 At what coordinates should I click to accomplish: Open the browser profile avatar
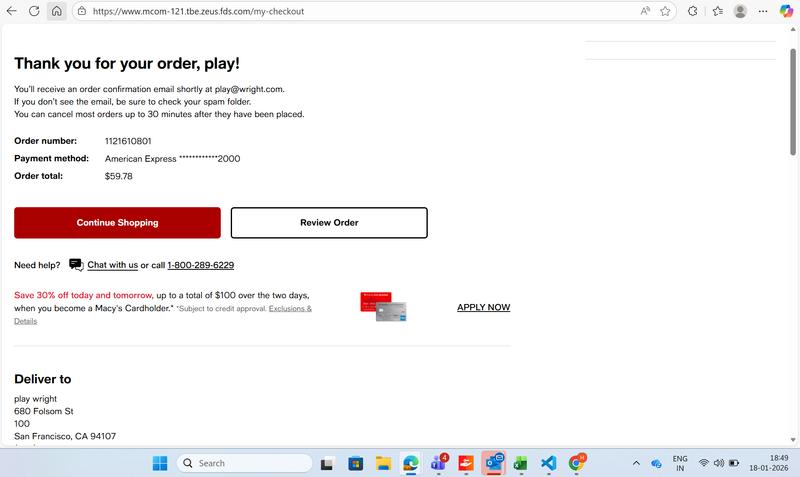740,11
